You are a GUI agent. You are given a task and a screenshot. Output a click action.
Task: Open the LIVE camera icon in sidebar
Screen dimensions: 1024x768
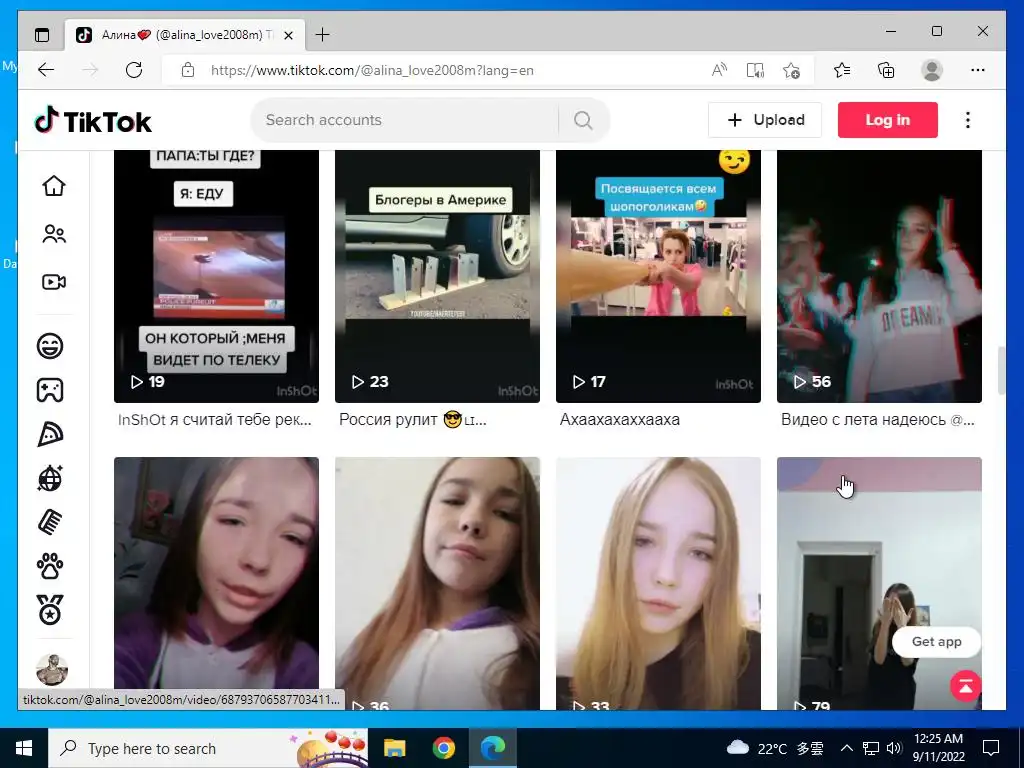pyautogui.click(x=54, y=282)
